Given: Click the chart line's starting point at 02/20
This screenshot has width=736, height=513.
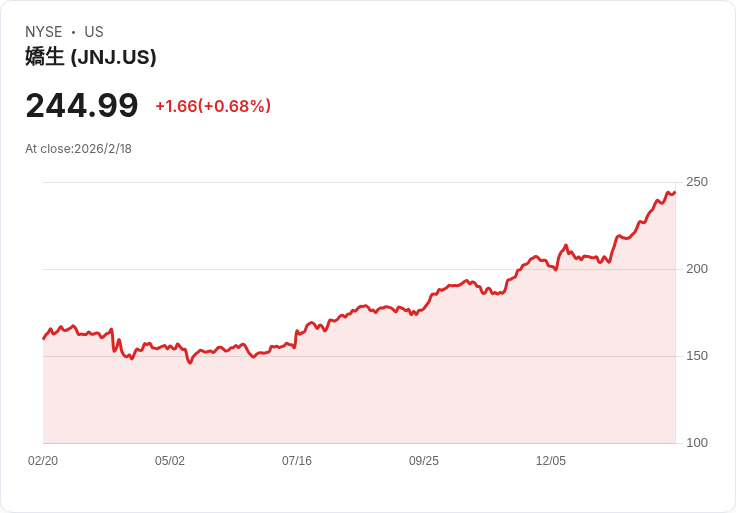Looking at the screenshot, I should point(44,338).
